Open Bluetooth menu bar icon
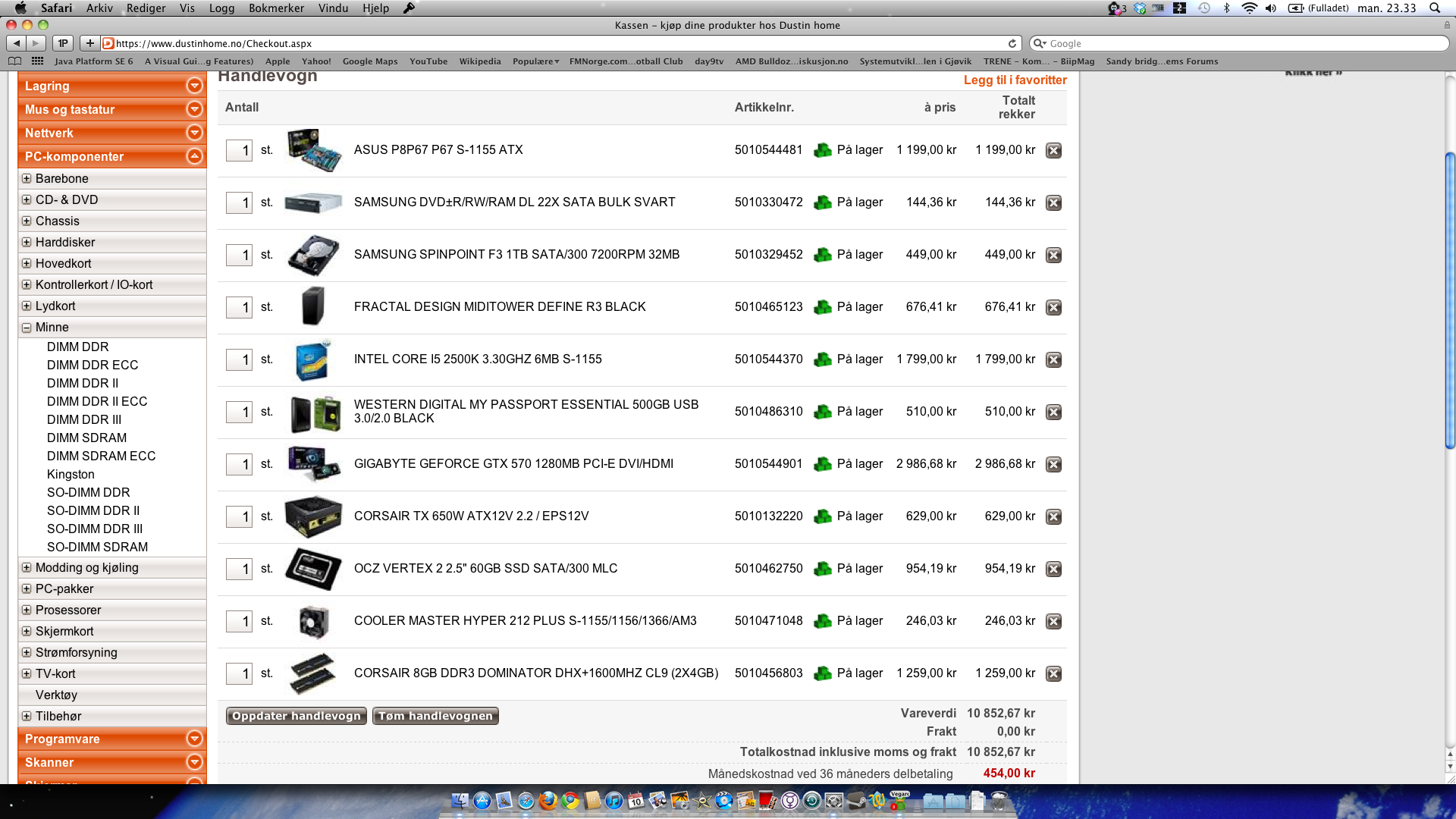 click(1227, 8)
